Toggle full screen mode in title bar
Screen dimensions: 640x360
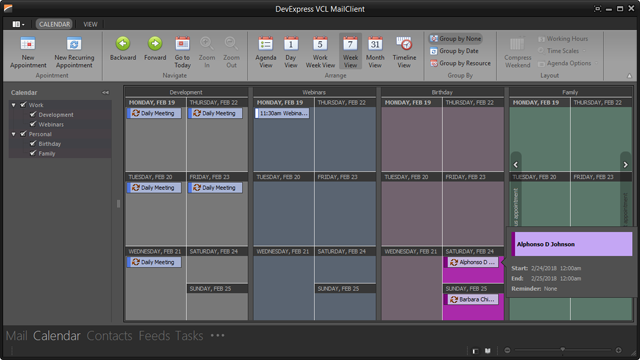click(598, 9)
